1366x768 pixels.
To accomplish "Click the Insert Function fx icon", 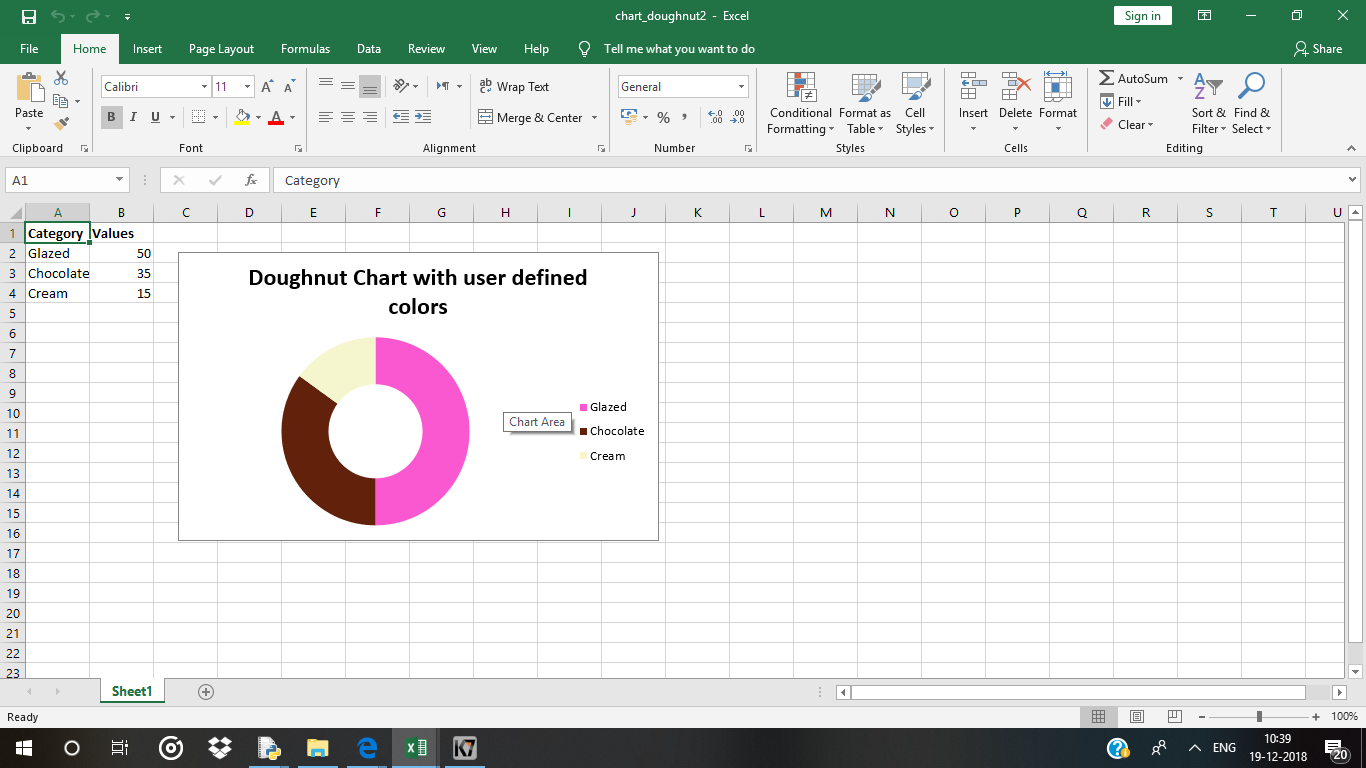I will click(251, 180).
